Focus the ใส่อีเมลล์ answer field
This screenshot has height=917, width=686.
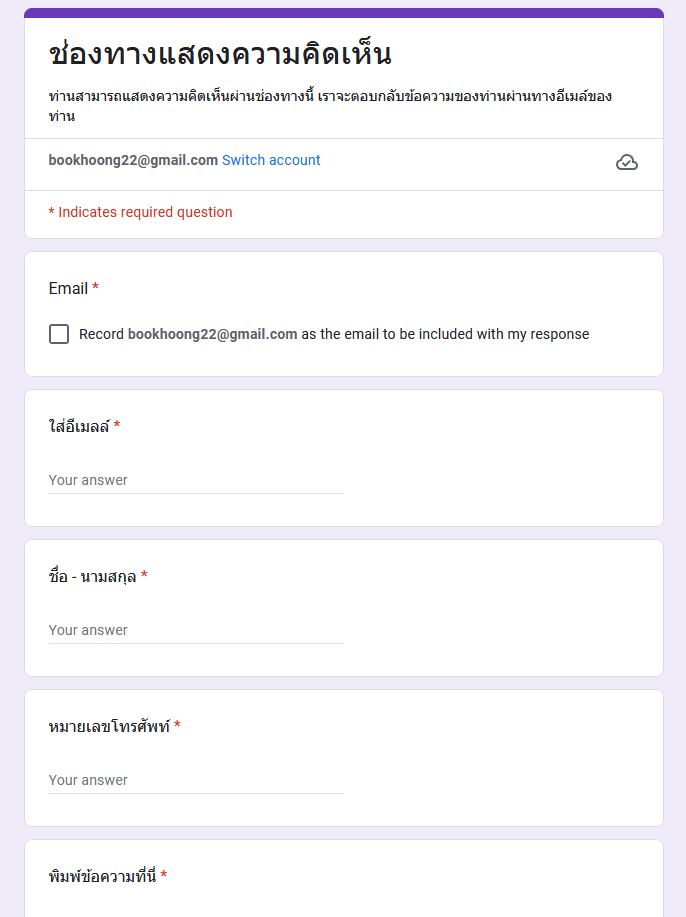pos(196,480)
